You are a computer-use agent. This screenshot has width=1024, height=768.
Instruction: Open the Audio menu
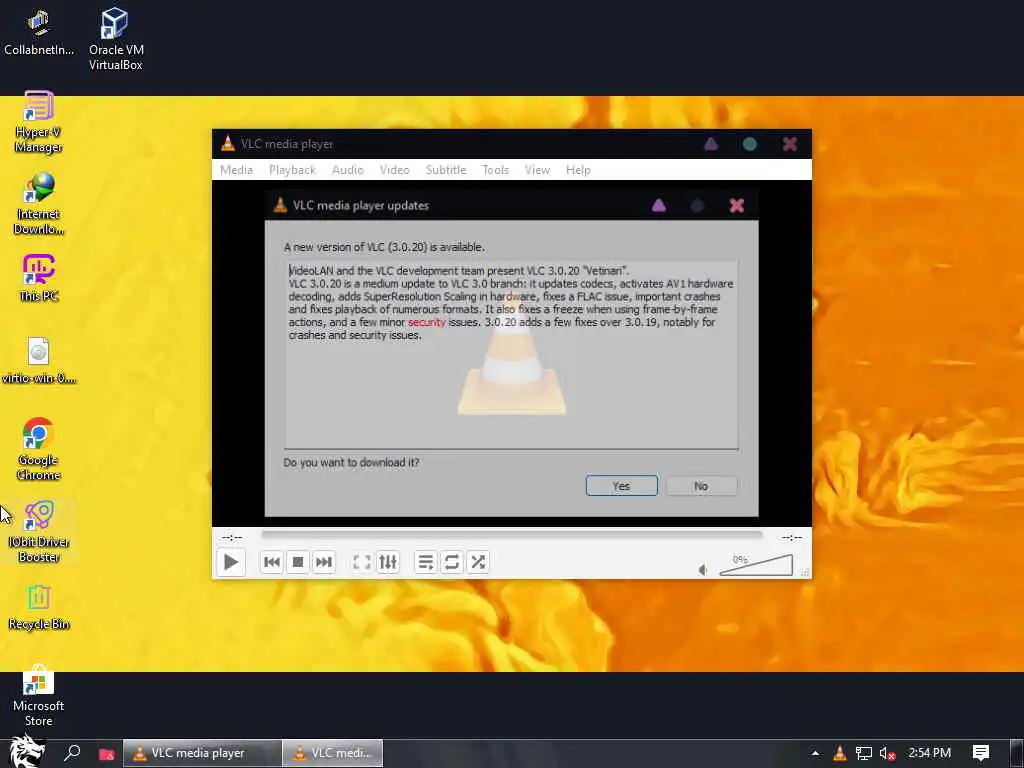pos(347,170)
